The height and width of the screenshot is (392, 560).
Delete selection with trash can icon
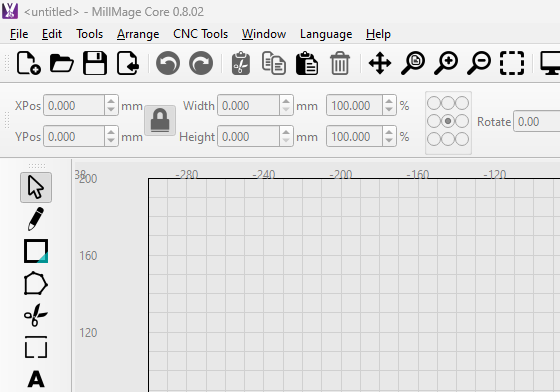click(x=340, y=63)
